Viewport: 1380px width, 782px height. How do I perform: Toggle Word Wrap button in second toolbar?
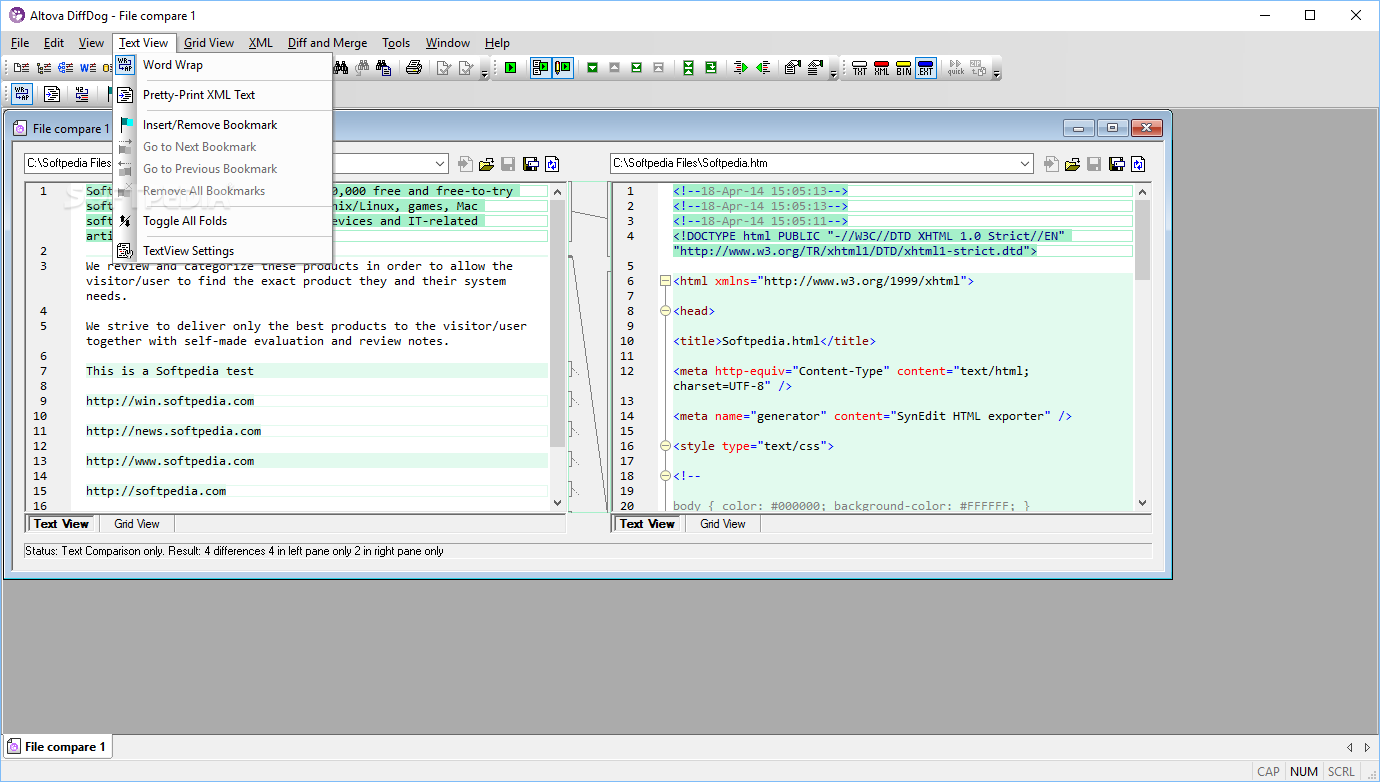pyautogui.click(x=22, y=94)
